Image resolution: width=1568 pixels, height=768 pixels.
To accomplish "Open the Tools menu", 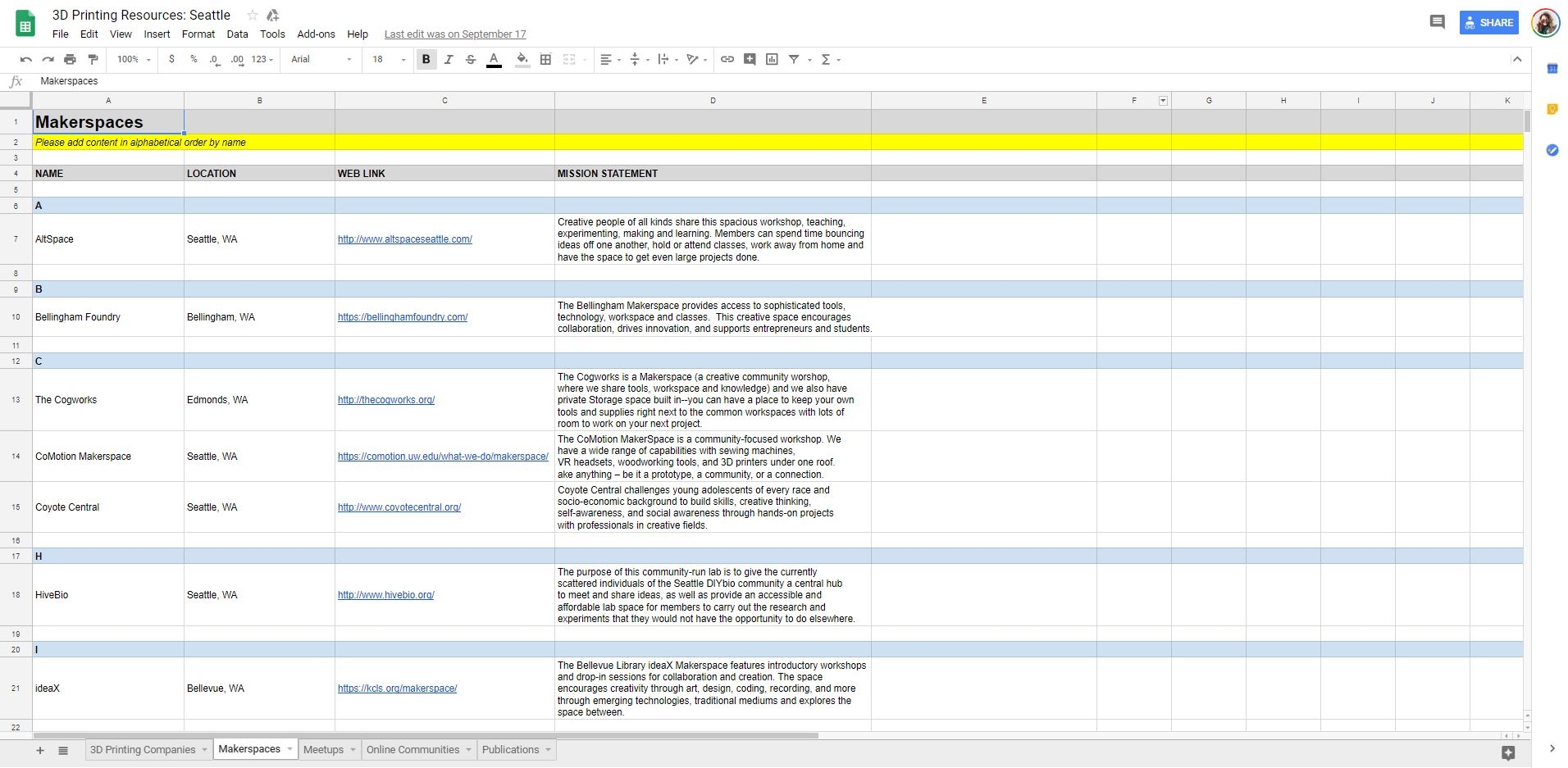I will [x=272, y=34].
